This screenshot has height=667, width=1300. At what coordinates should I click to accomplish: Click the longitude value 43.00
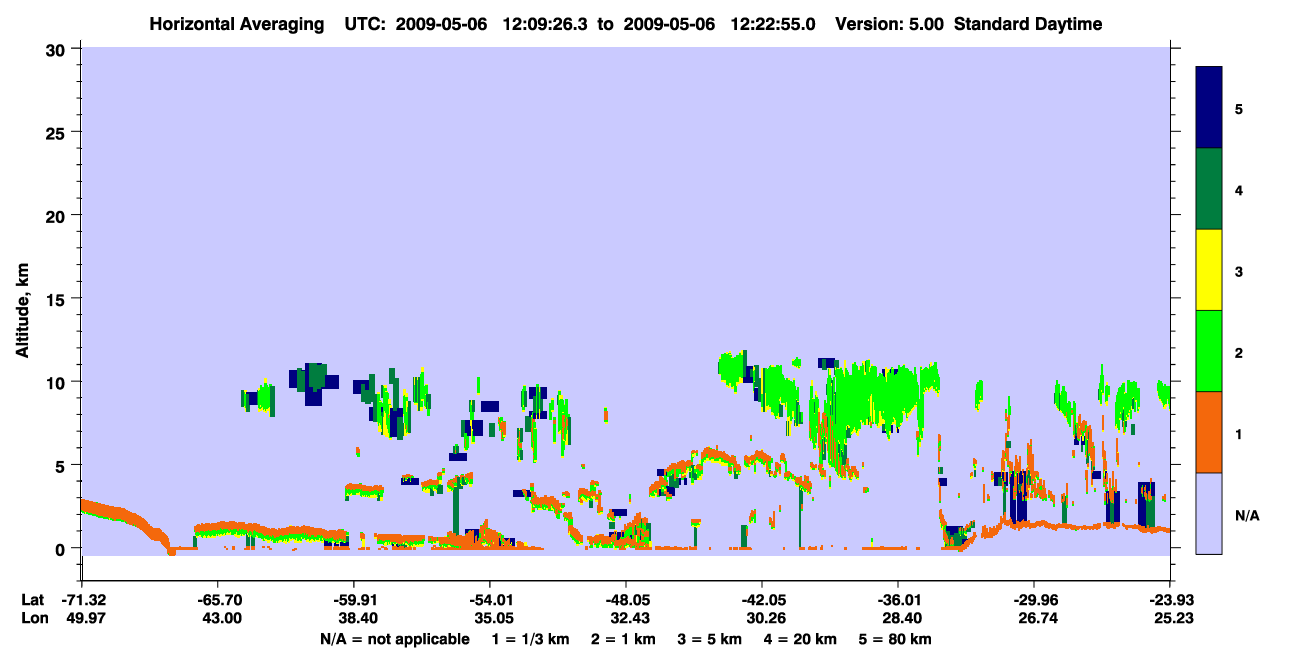(222, 618)
